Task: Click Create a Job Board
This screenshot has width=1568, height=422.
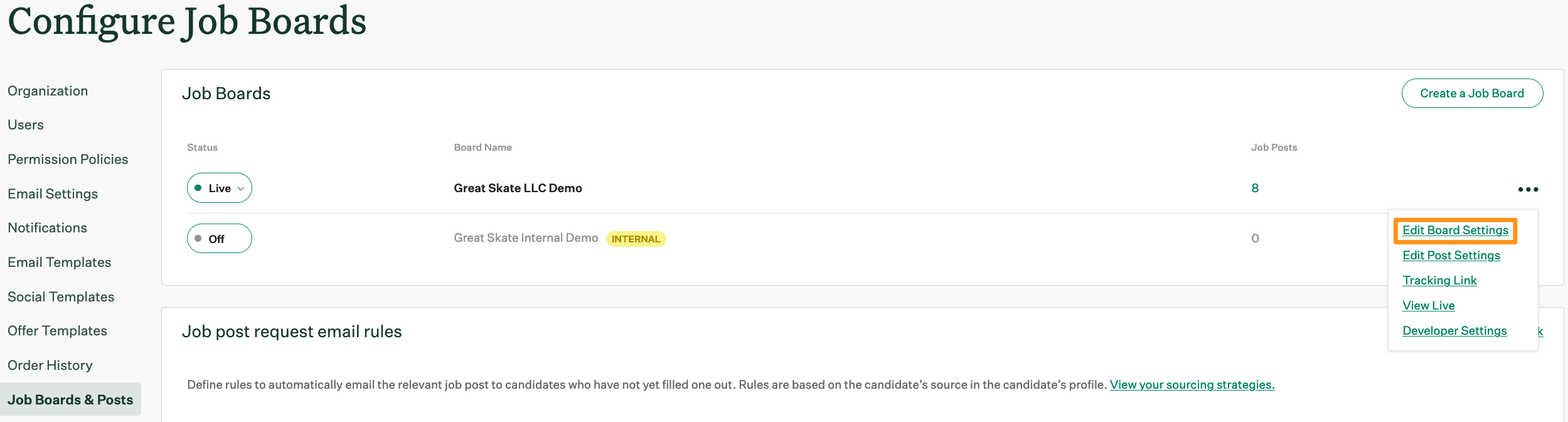Action: (1471, 93)
